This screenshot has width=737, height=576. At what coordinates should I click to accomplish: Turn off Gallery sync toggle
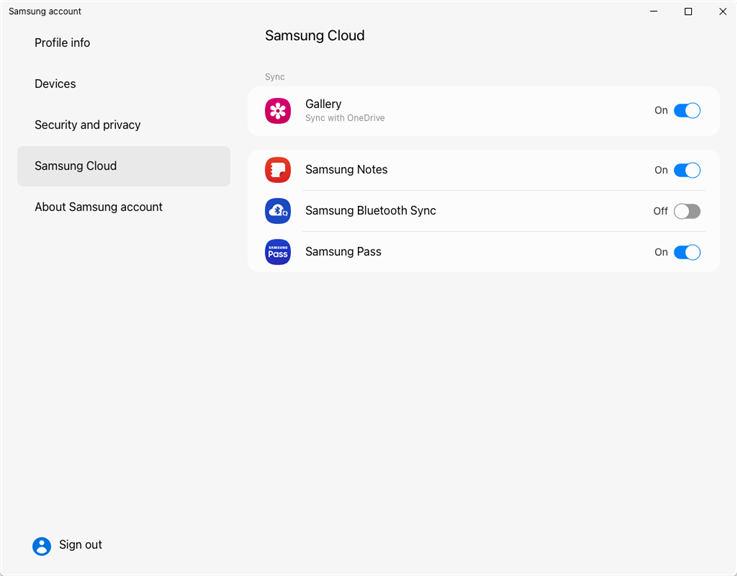point(687,110)
